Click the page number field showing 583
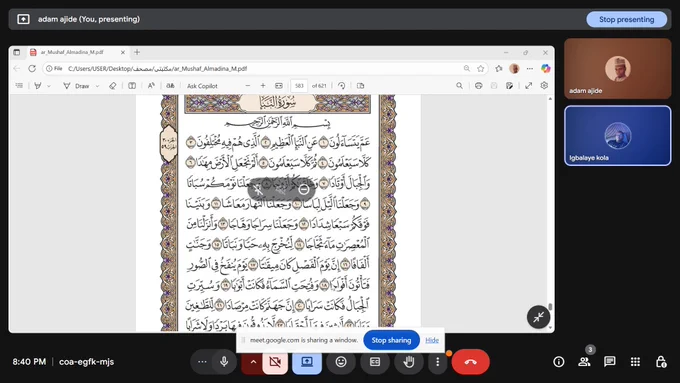Screen dimensions: 680x383 [299, 86]
